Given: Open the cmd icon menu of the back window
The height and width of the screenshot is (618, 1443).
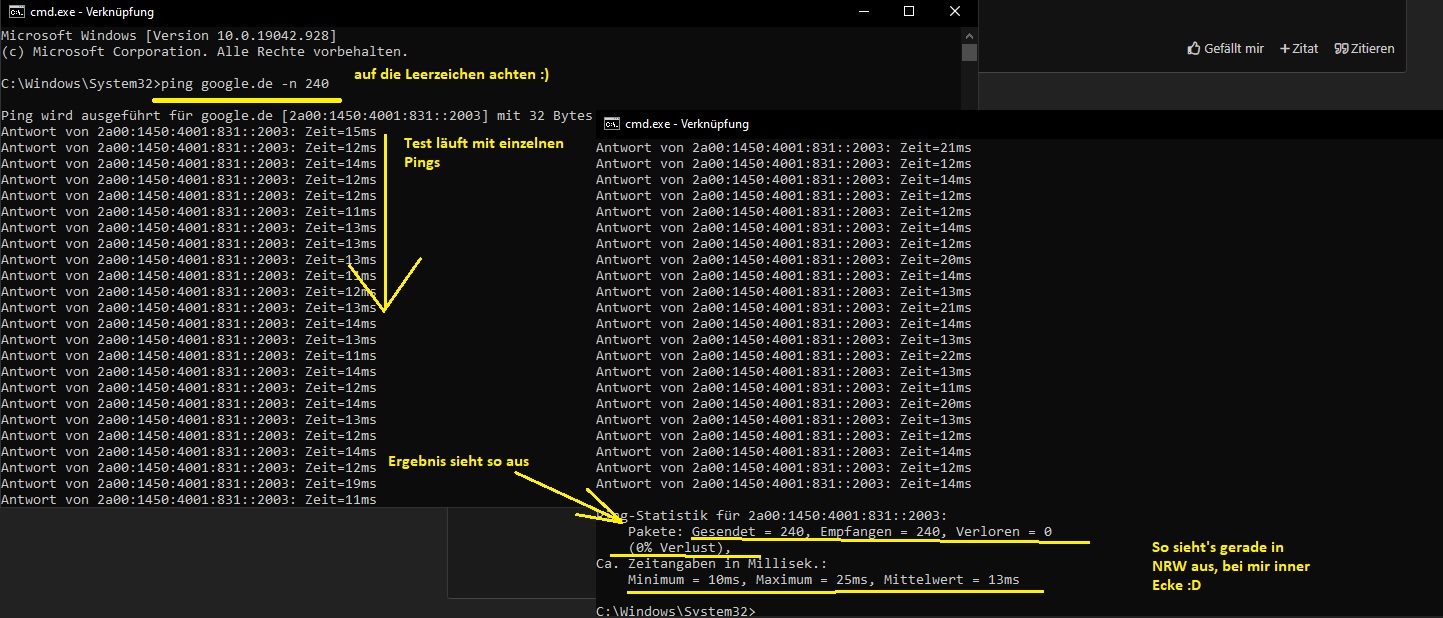Looking at the screenshot, I should (x=15, y=12).
